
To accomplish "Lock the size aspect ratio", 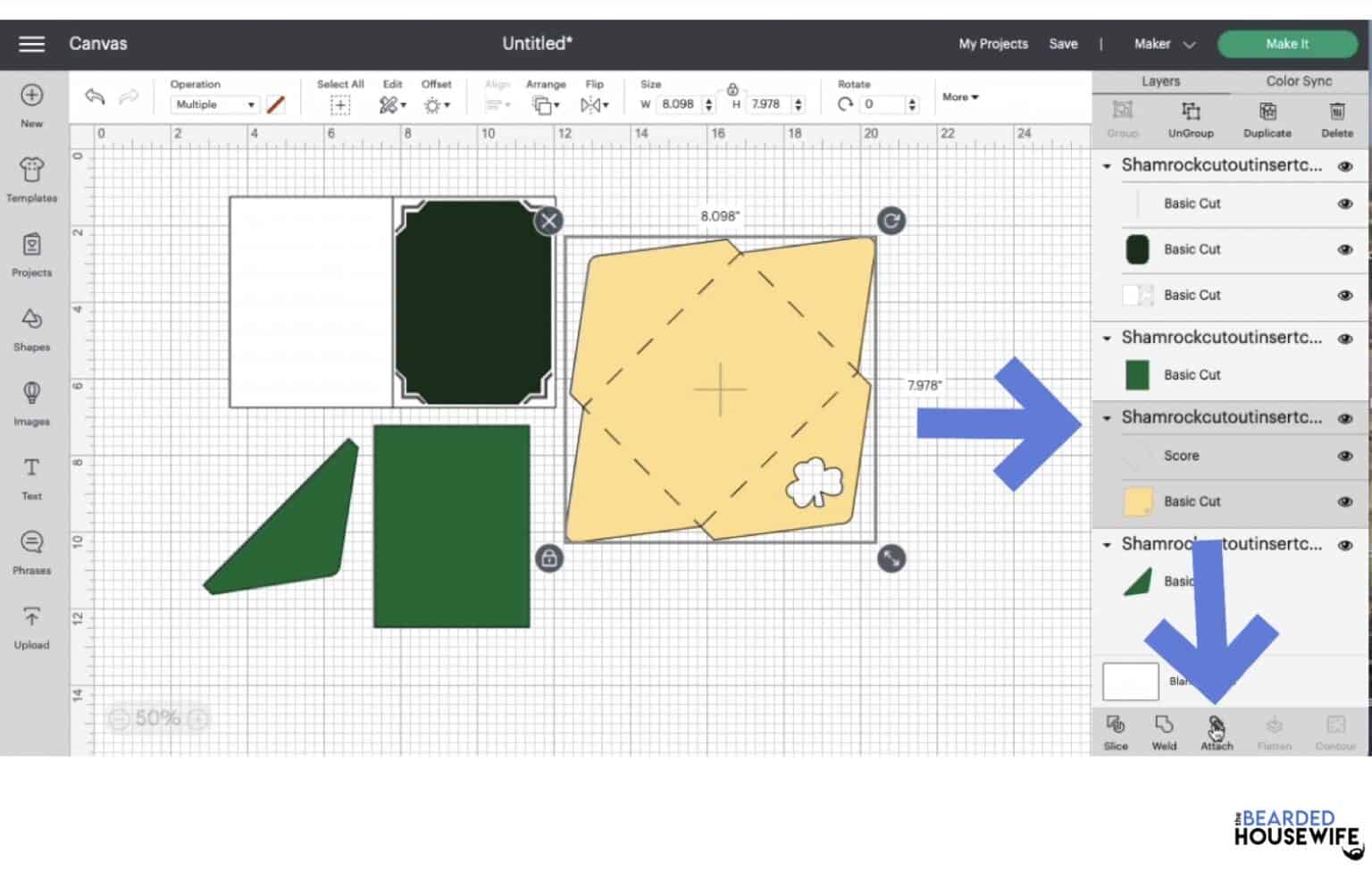I will click(x=732, y=90).
